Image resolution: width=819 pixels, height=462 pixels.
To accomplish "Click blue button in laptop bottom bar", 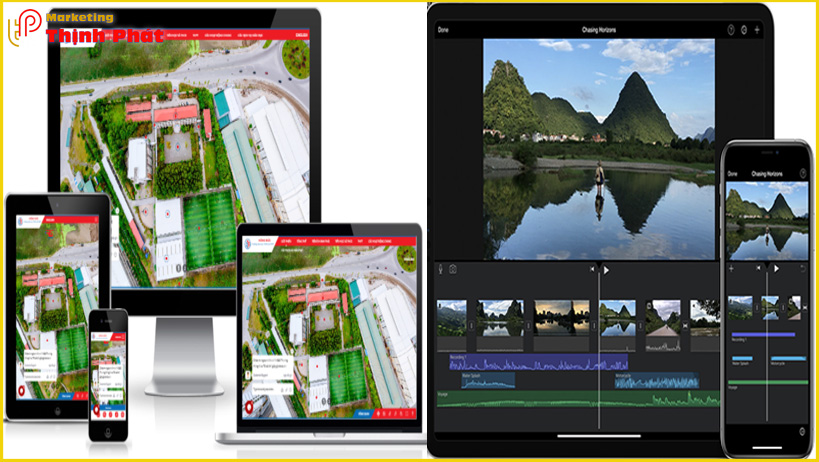I will [364, 413].
